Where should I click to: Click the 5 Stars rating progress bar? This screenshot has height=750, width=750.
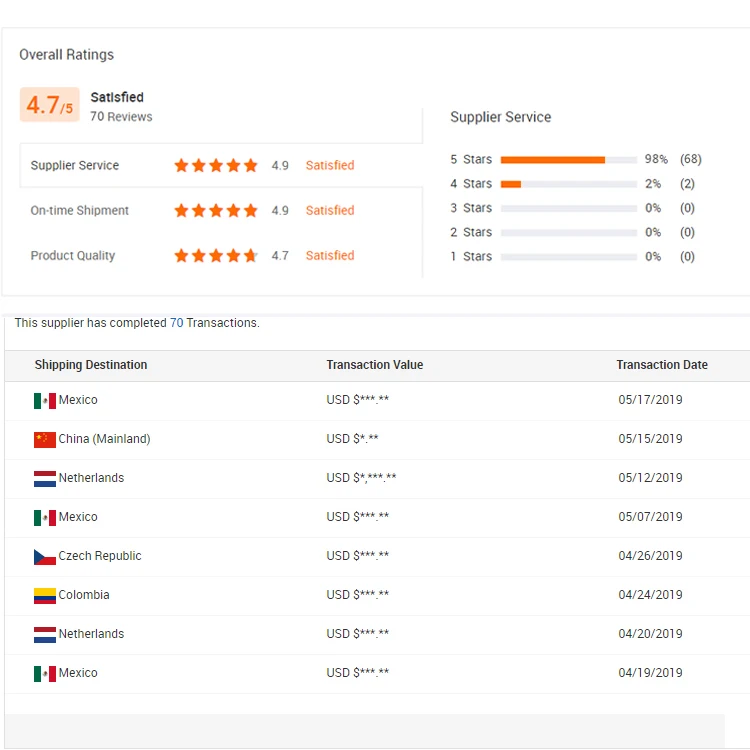pos(568,160)
